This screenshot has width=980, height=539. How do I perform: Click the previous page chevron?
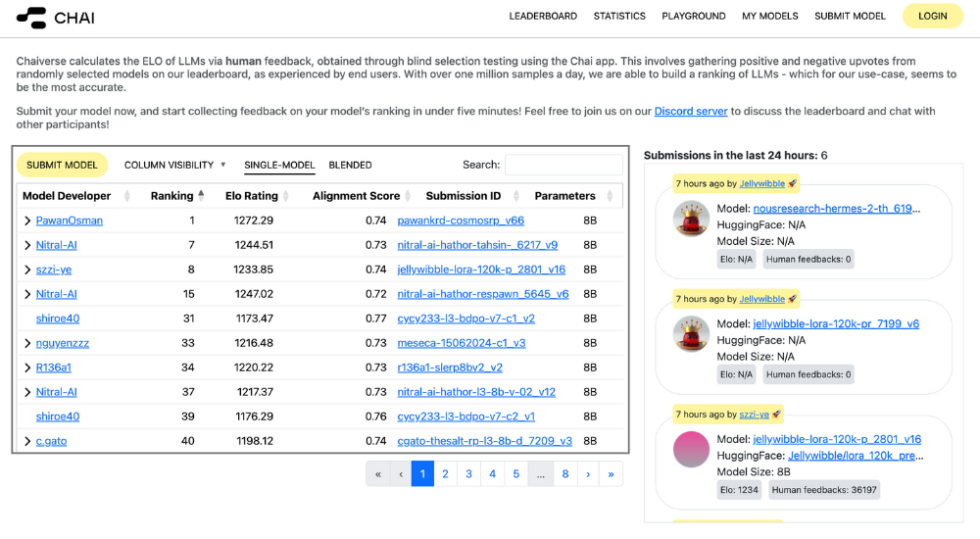pos(400,474)
